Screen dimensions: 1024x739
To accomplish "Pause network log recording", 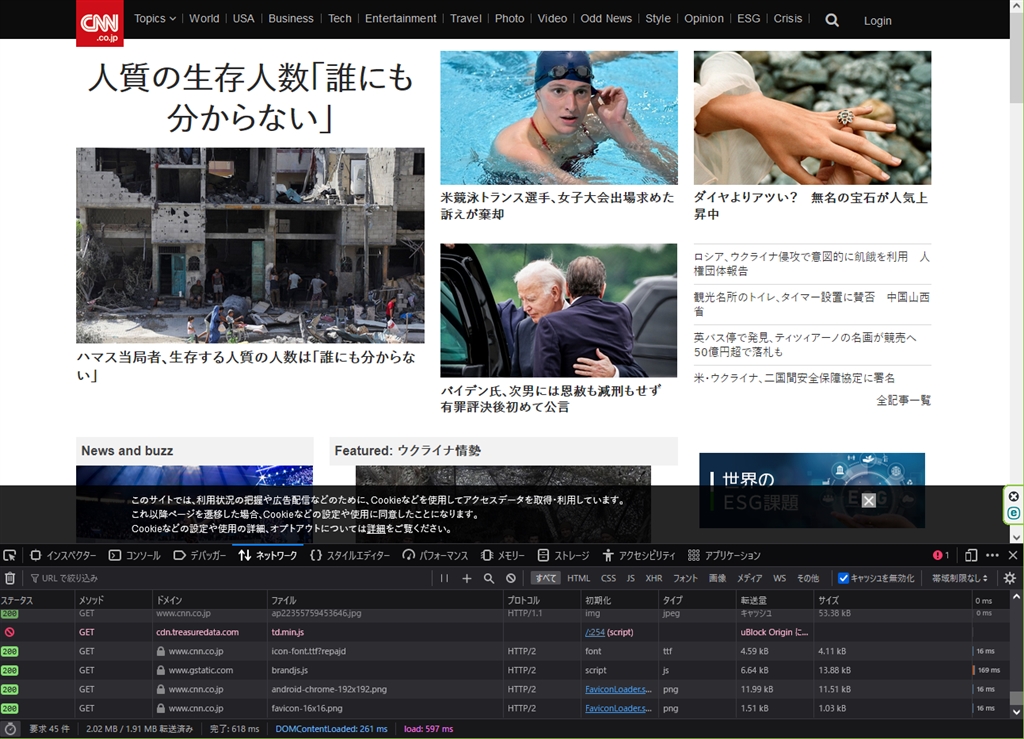I will pos(445,578).
